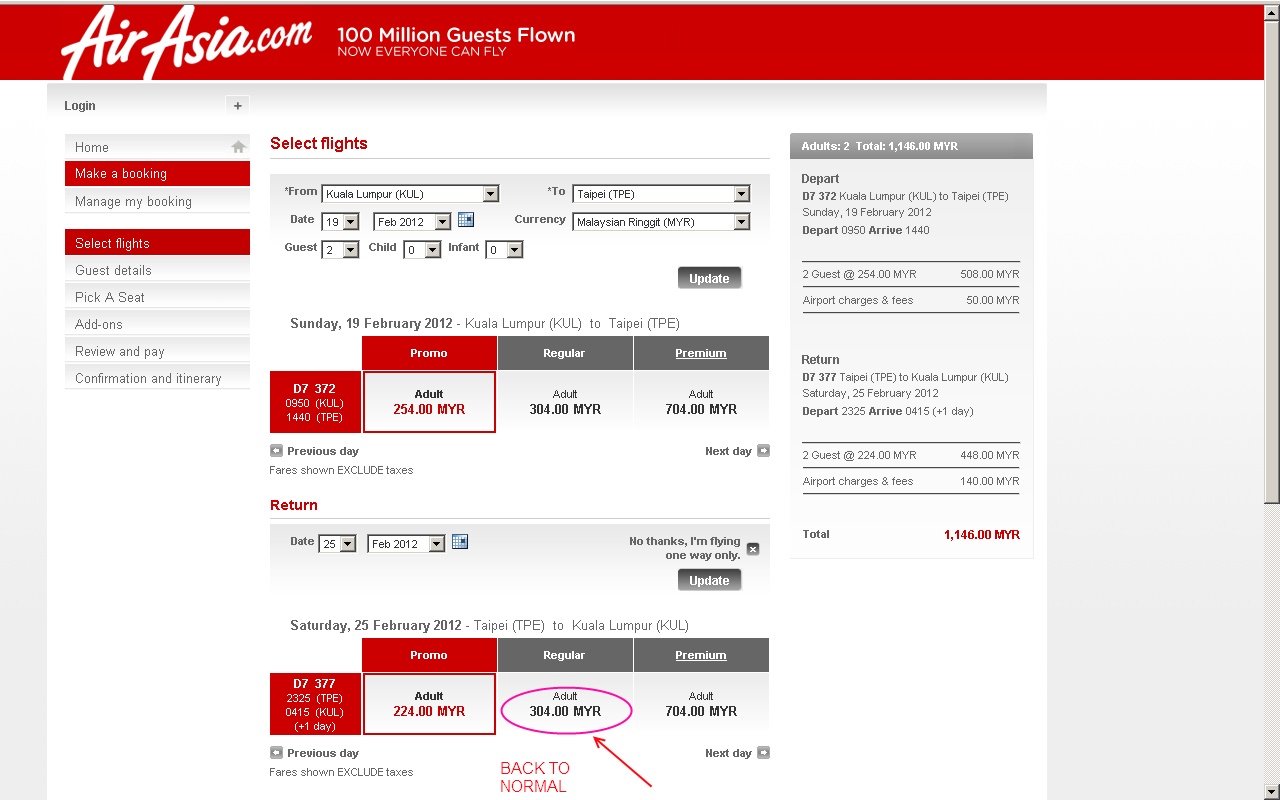Screen dimensions: 1280x800
Task: Click the return Airport charges 140.00 MYR row
Action: click(911, 481)
